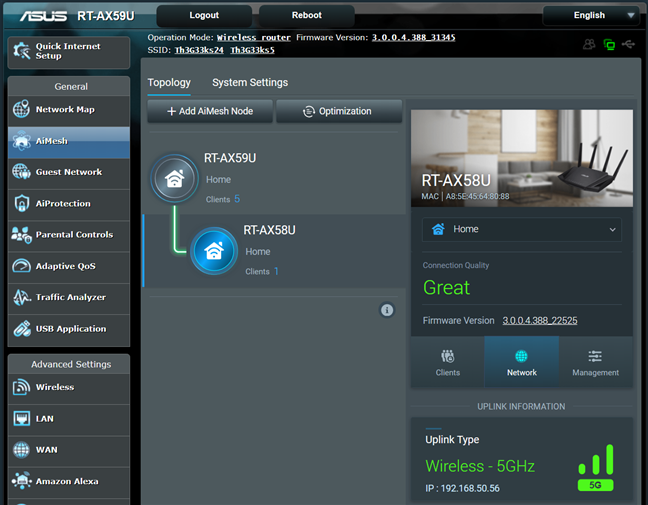Screen dimensions: 648x505
Task: Click the RT-AX58U router photo thumbnail
Action: (x=522, y=158)
